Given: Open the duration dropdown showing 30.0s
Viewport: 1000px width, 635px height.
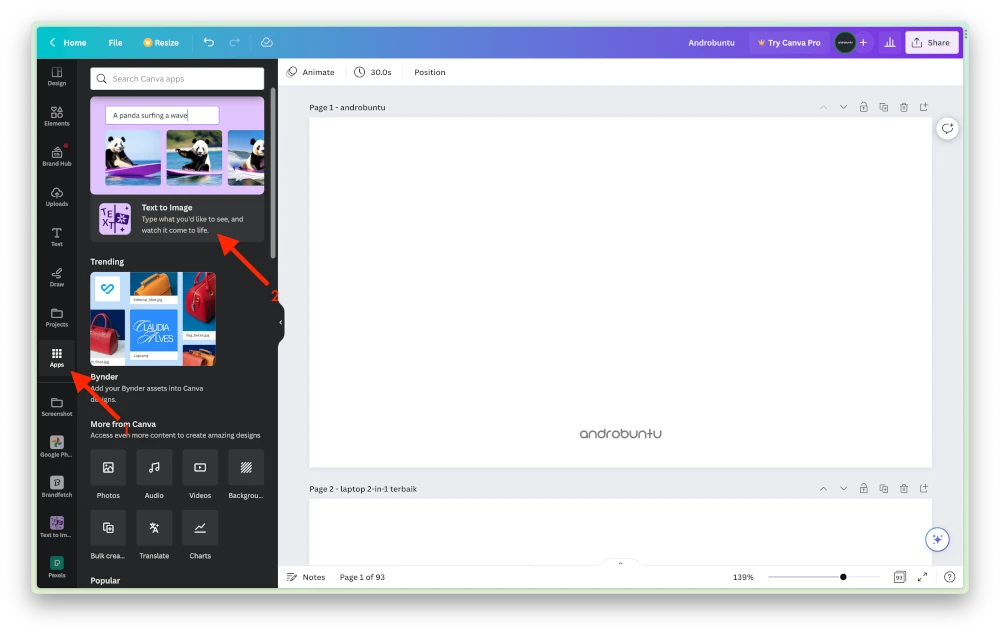Looking at the screenshot, I should point(374,71).
